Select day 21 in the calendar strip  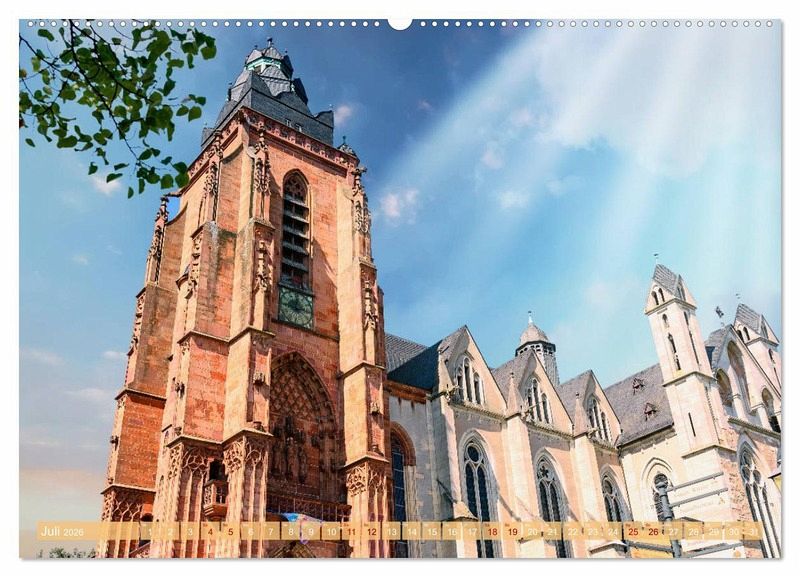pos(553,531)
